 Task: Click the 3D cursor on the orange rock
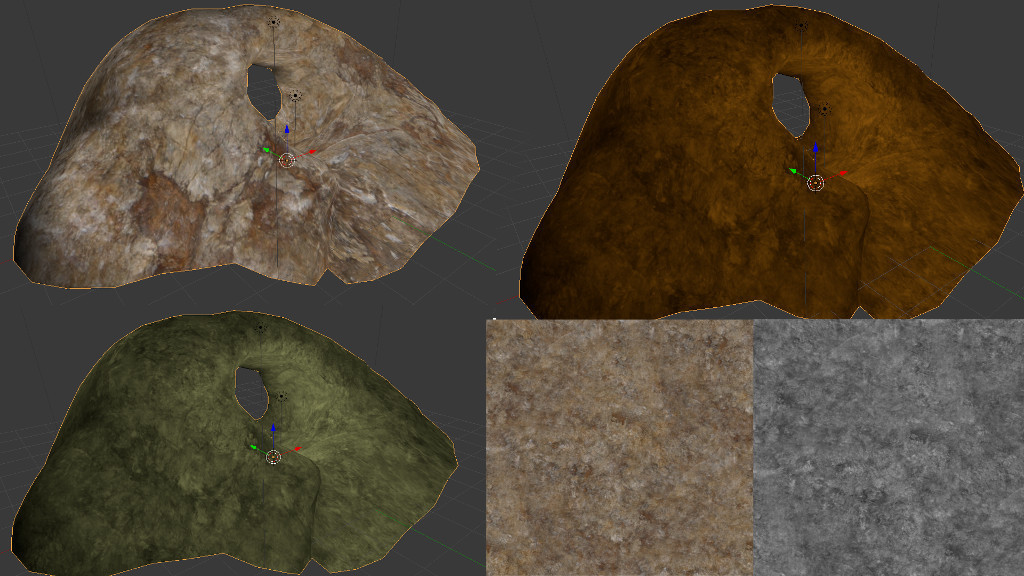[815, 183]
